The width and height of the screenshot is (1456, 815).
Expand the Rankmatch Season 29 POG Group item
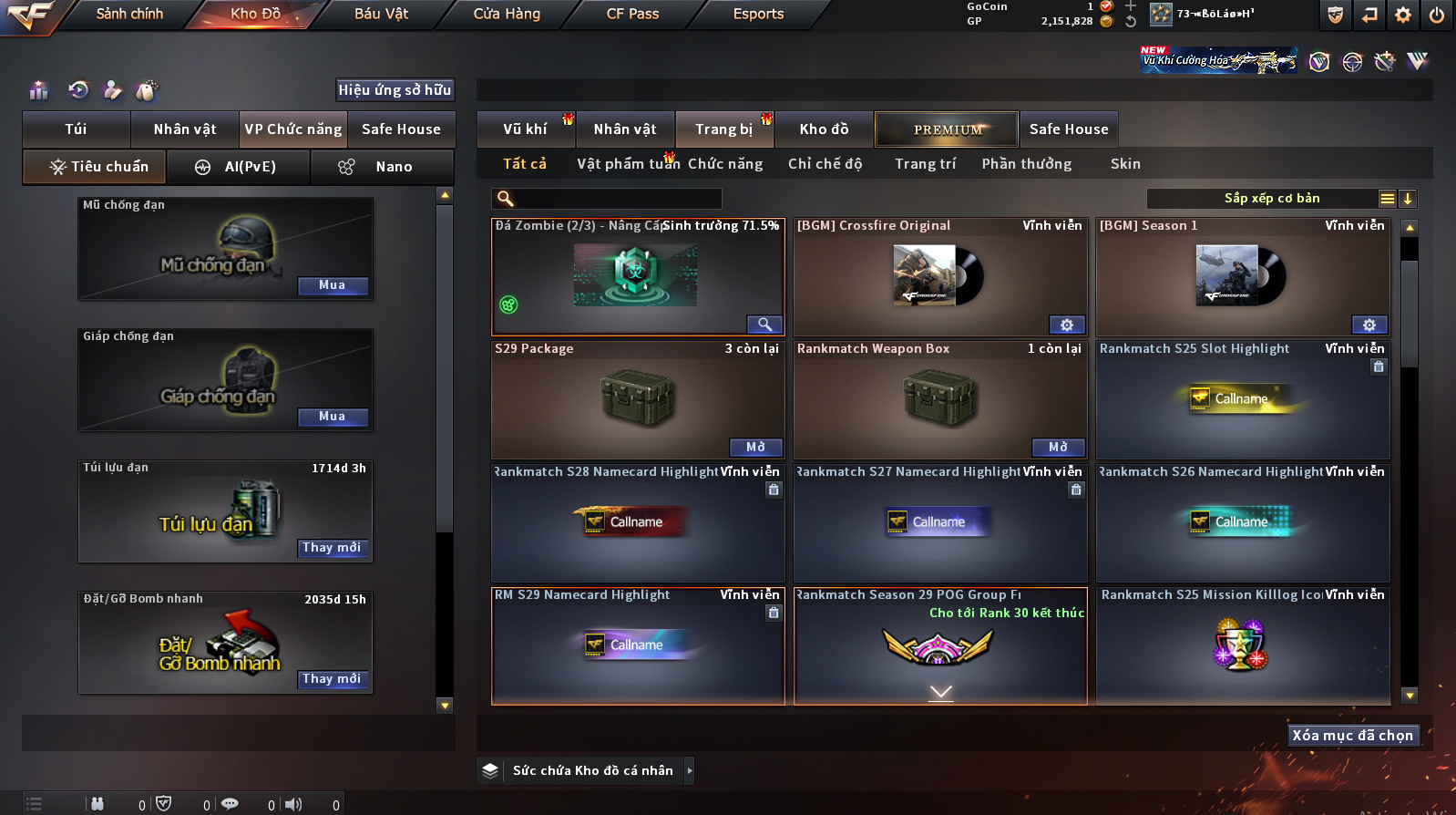(x=941, y=693)
